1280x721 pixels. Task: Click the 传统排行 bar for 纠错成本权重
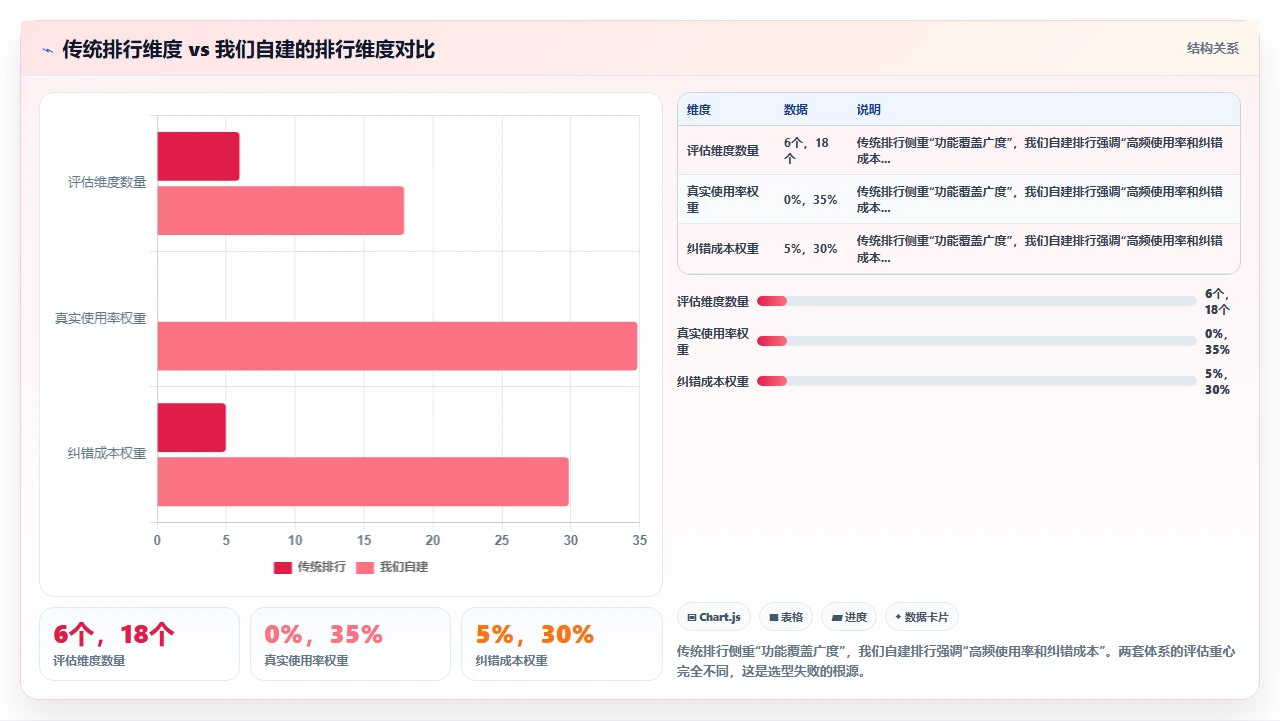tap(191, 428)
